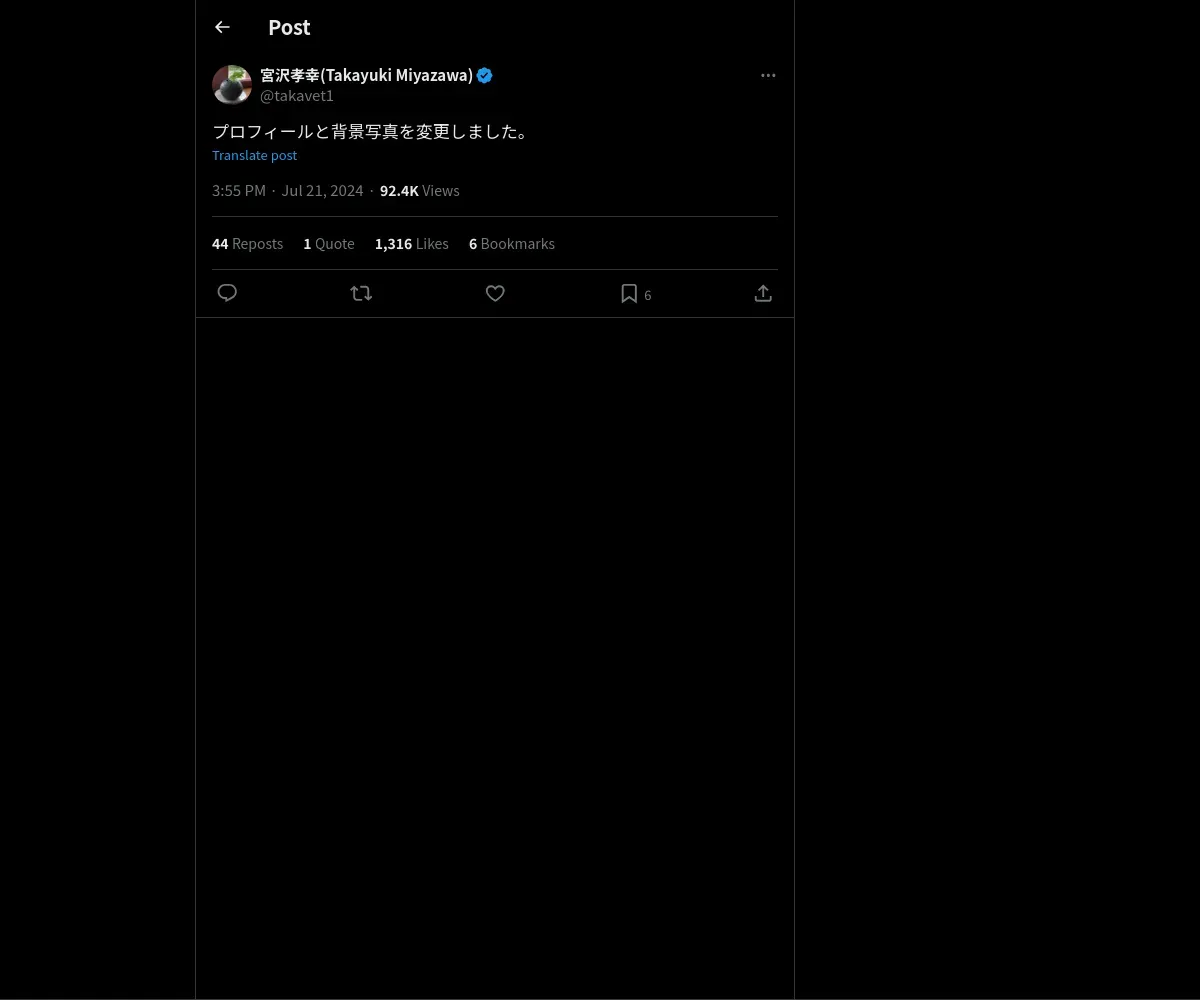Click the blue verified checkmark badge
This screenshot has height=1000, width=1200.
[485, 76]
